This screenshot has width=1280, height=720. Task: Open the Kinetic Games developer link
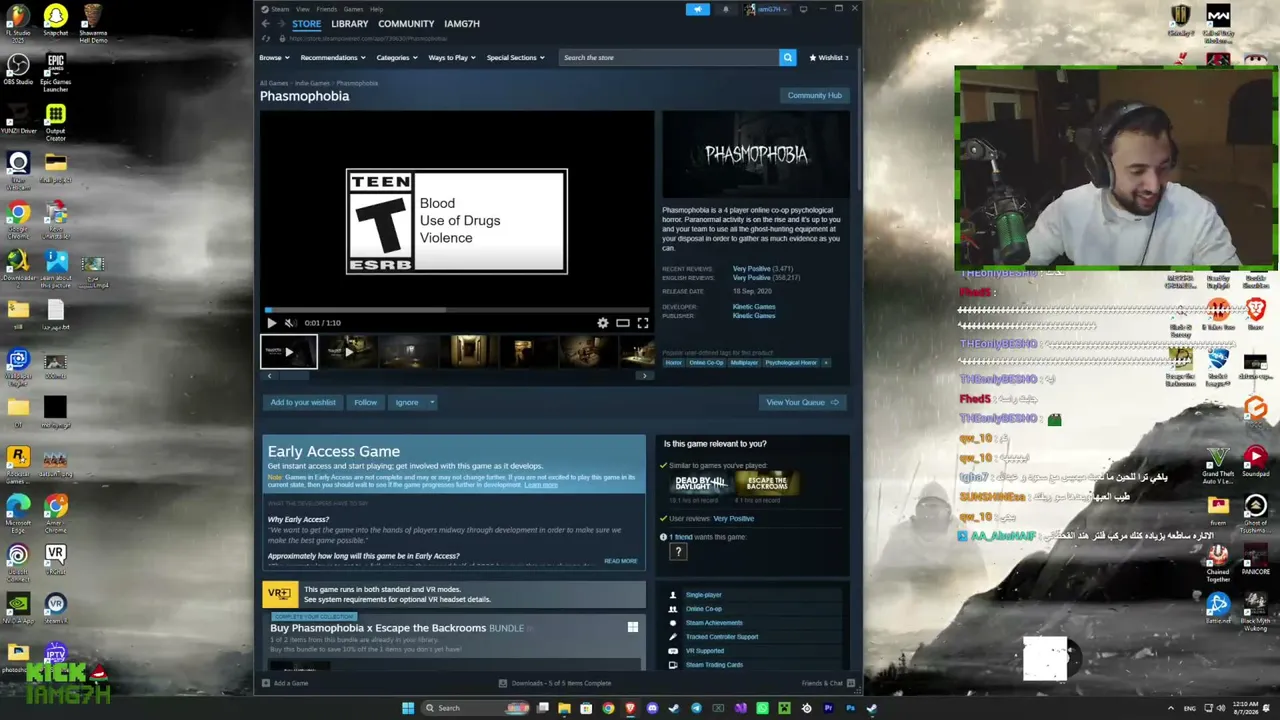tap(754, 306)
